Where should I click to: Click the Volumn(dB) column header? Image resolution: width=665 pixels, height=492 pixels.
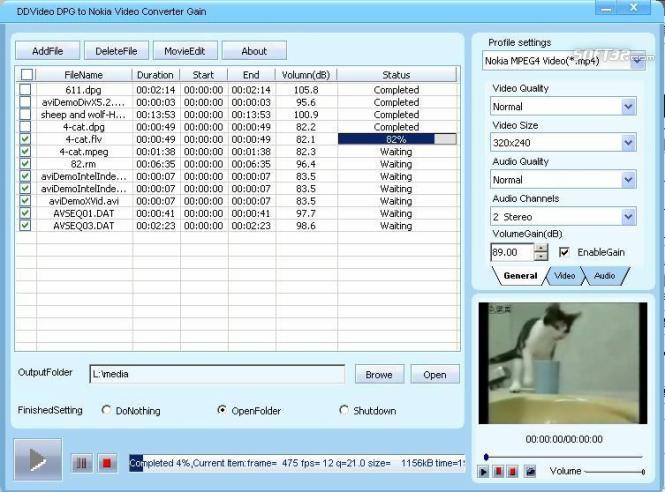pyautogui.click(x=306, y=75)
